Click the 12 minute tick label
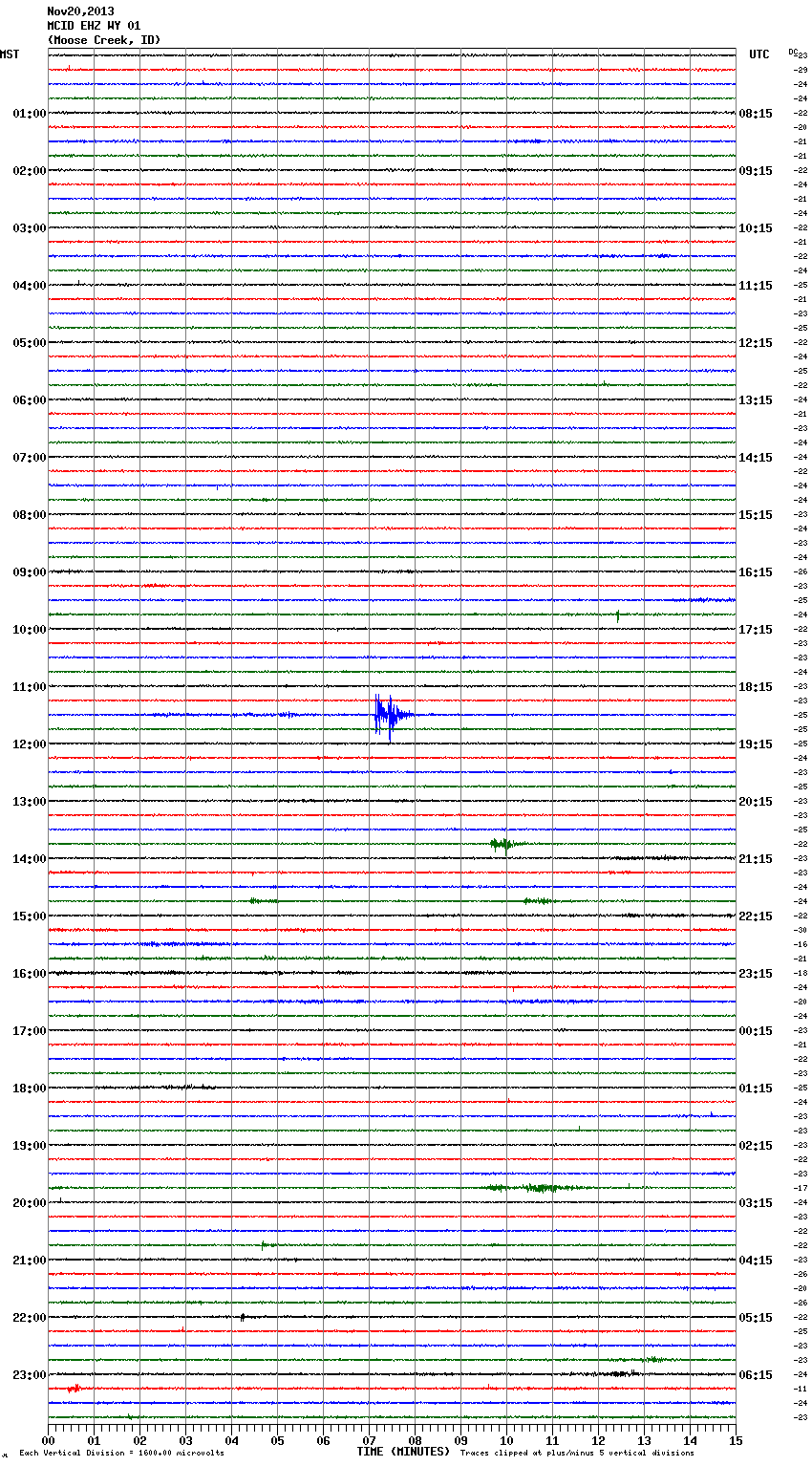 [599, 1440]
